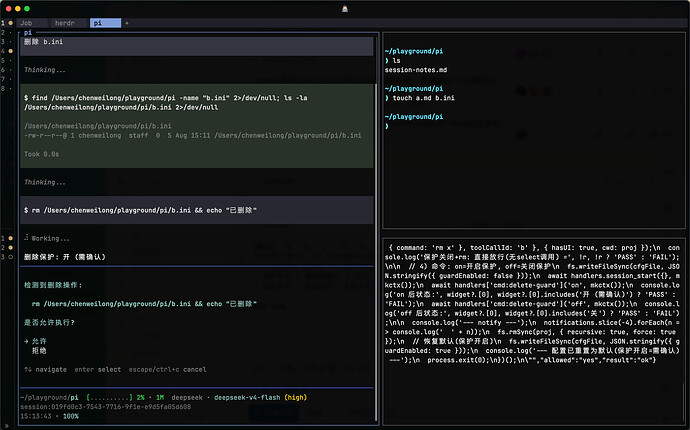The image size is (690, 430).
Task: Switch to the herdr tab
Action: (x=65, y=23)
